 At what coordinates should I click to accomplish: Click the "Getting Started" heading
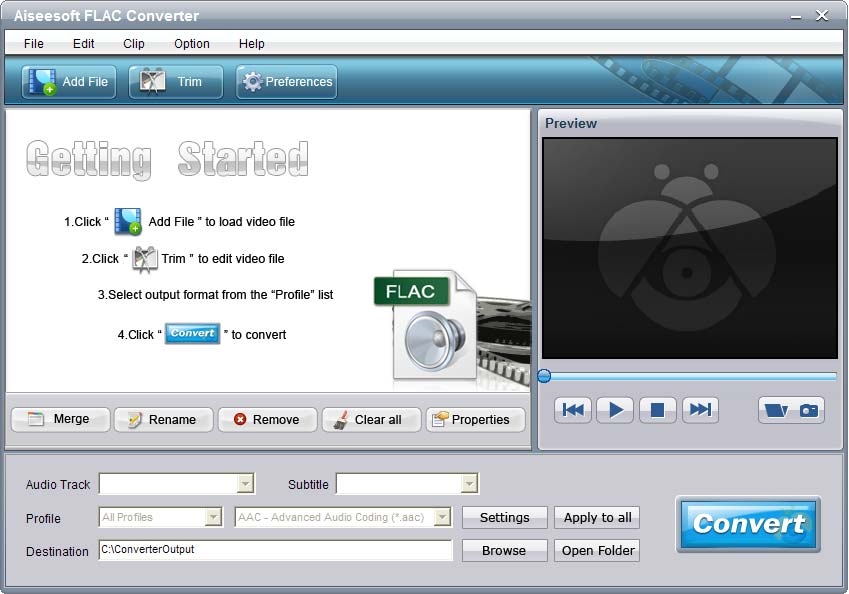pos(167,159)
